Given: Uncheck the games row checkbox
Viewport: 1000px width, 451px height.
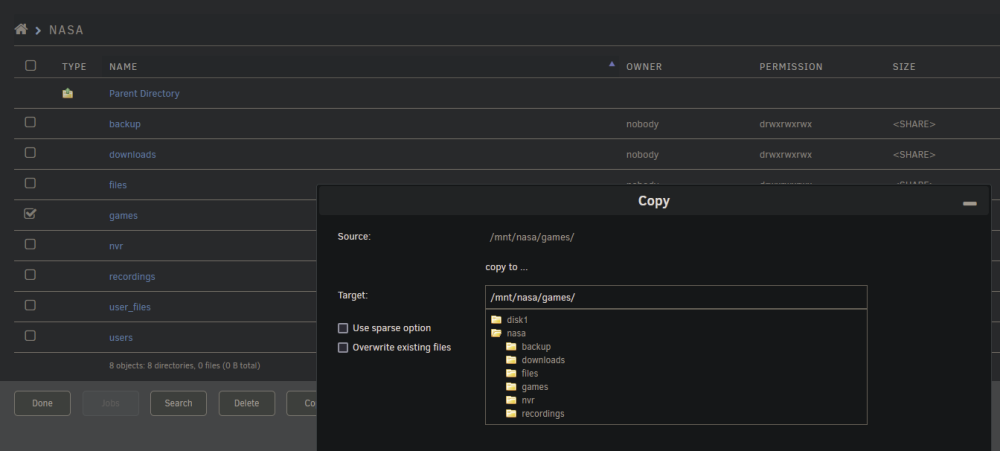Looking at the screenshot, I should pyautogui.click(x=30, y=214).
